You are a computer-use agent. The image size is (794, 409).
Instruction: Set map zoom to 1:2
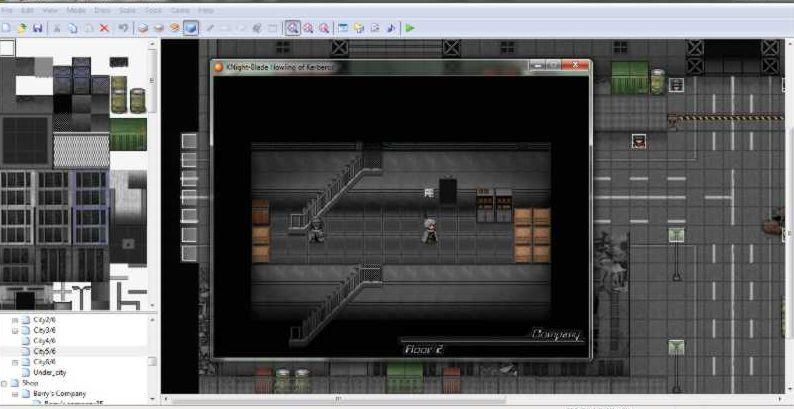pos(308,28)
